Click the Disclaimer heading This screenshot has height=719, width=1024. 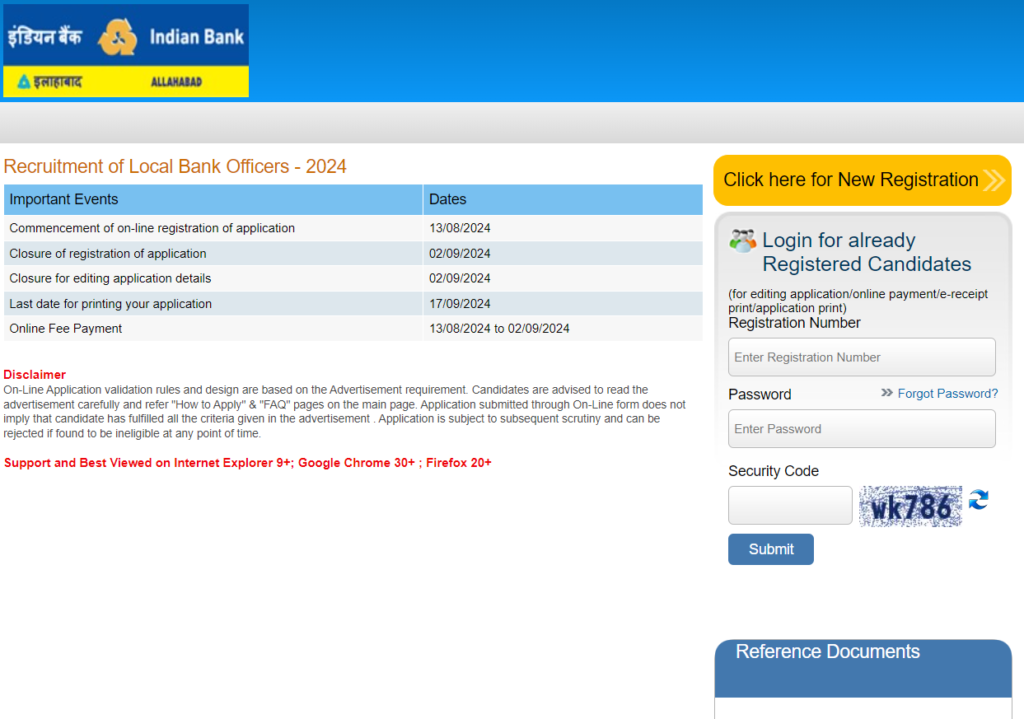tap(34, 374)
